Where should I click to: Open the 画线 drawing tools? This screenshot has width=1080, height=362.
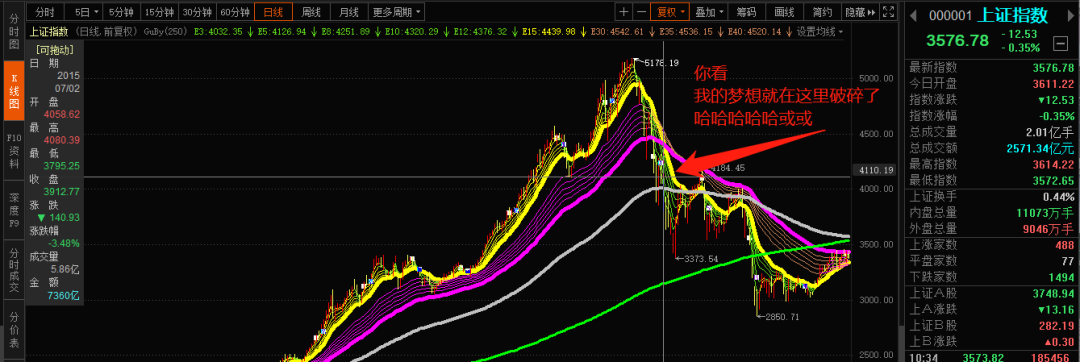pos(785,12)
